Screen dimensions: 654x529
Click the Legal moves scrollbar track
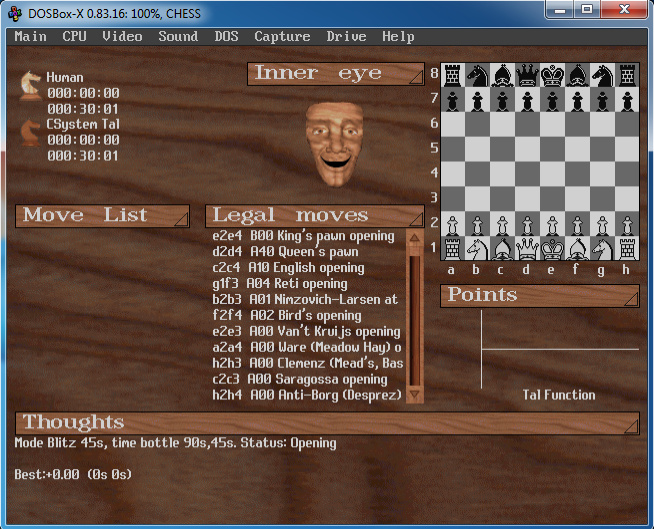click(x=415, y=320)
